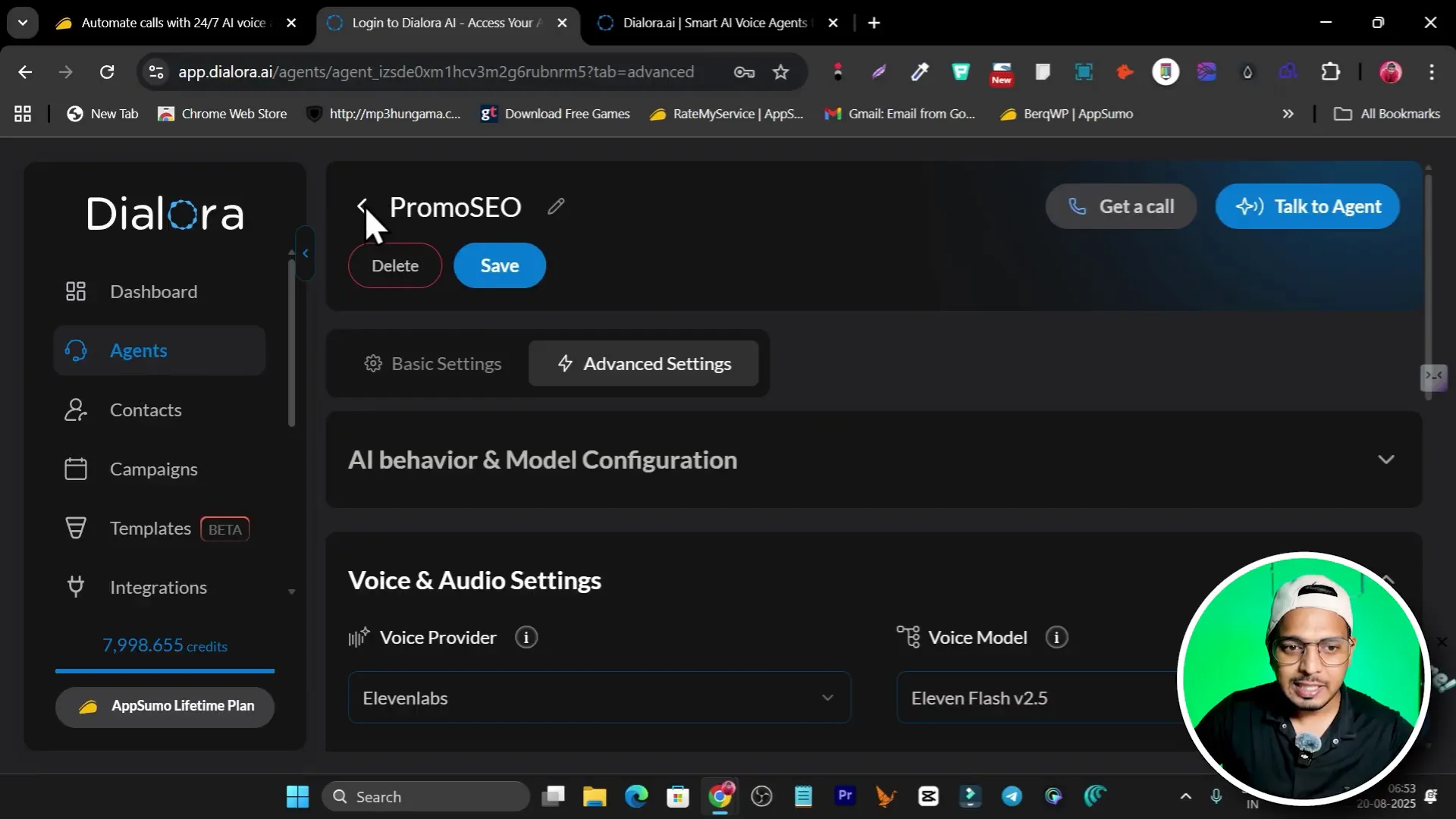Image resolution: width=1456 pixels, height=819 pixels.
Task: Click the Windows taskbar Search box
Action: point(425,796)
